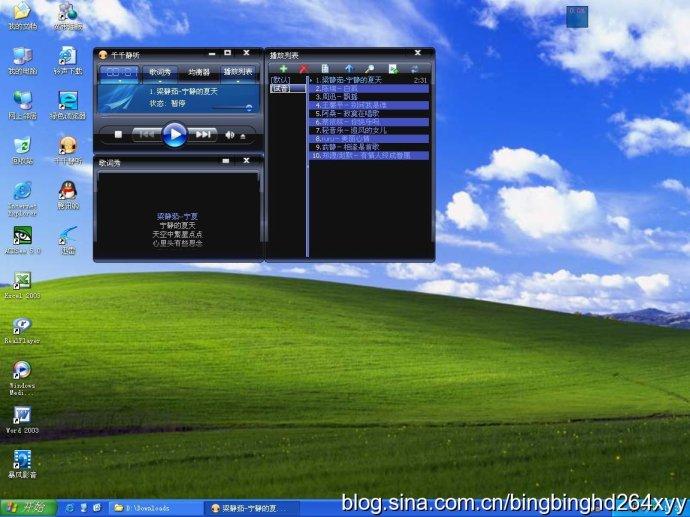Click the blue up-arrow Sort icon in the playlist
Viewport: 690px width, 517px height.
point(349,69)
